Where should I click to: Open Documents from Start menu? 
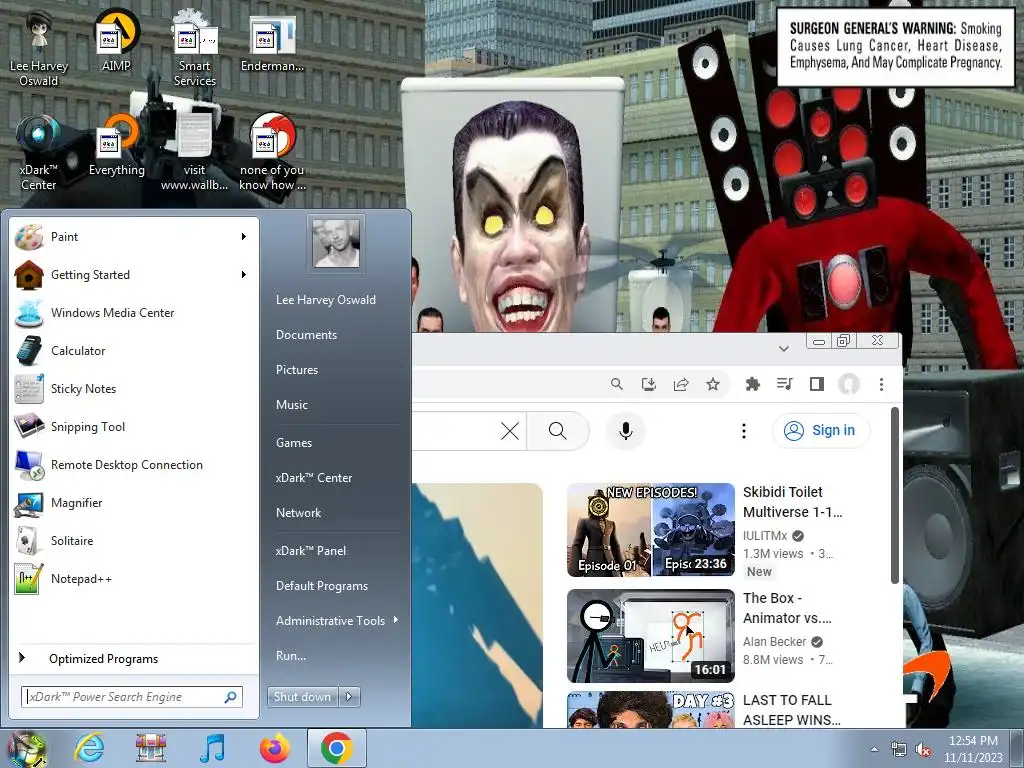(x=306, y=334)
